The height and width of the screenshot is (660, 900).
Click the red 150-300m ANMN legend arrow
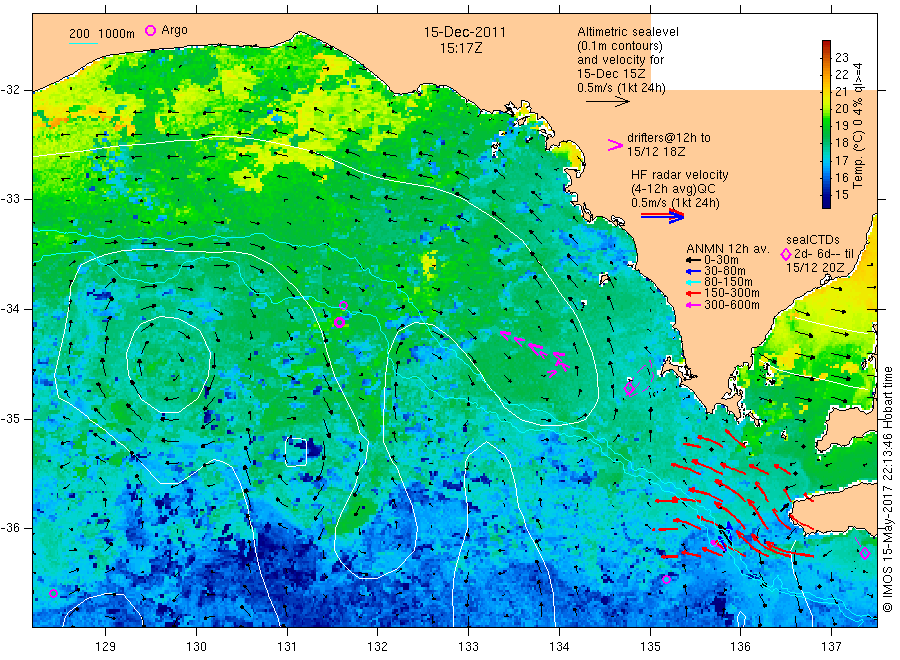(694, 293)
